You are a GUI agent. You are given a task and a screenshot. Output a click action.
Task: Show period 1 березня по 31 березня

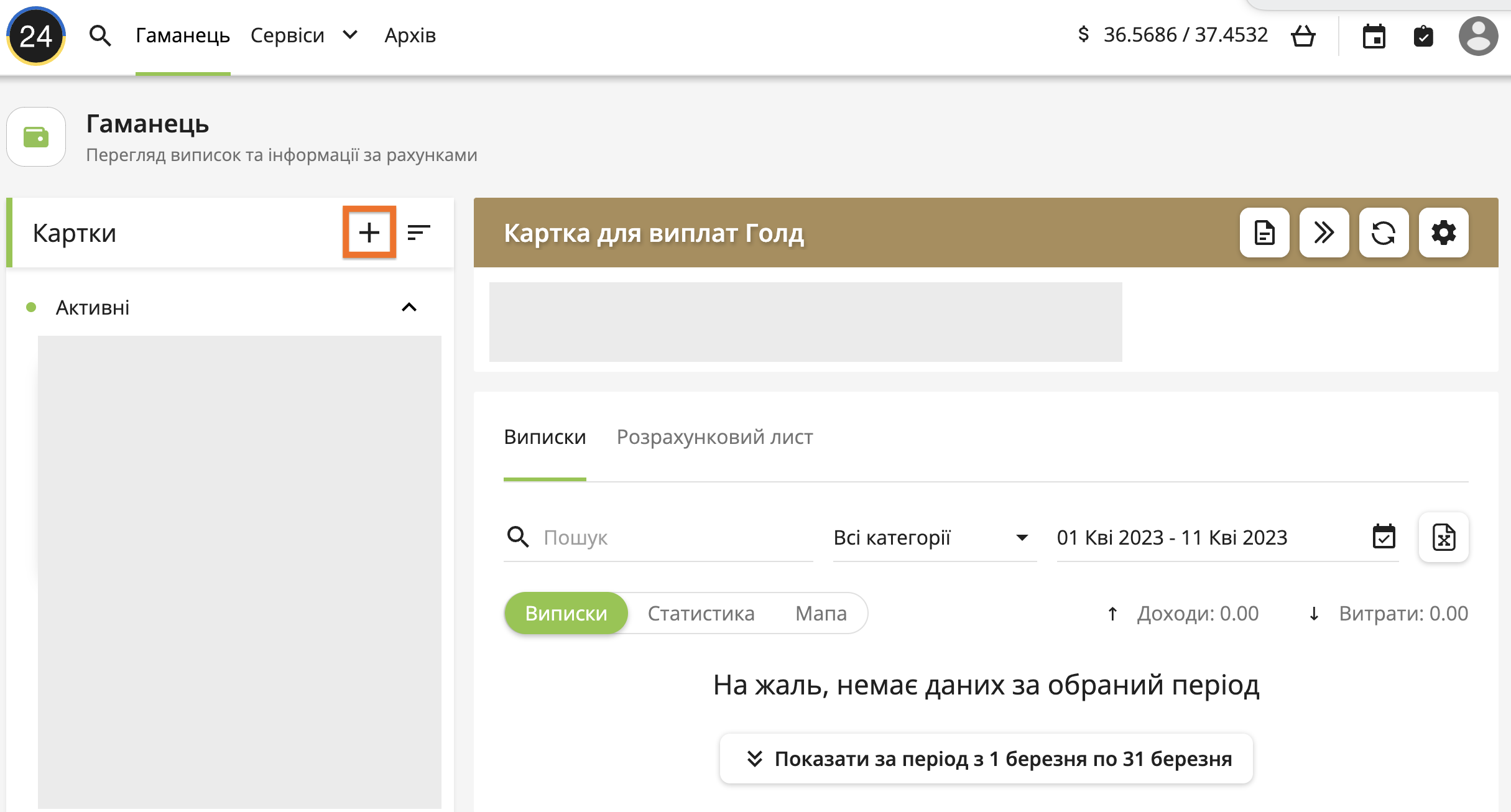(x=986, y=759)
